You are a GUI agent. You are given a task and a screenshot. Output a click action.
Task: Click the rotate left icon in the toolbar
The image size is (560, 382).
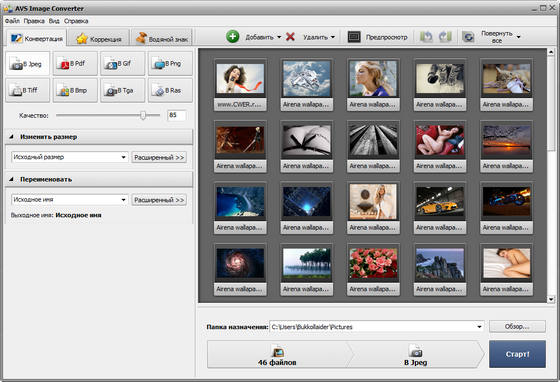(426, 36)
